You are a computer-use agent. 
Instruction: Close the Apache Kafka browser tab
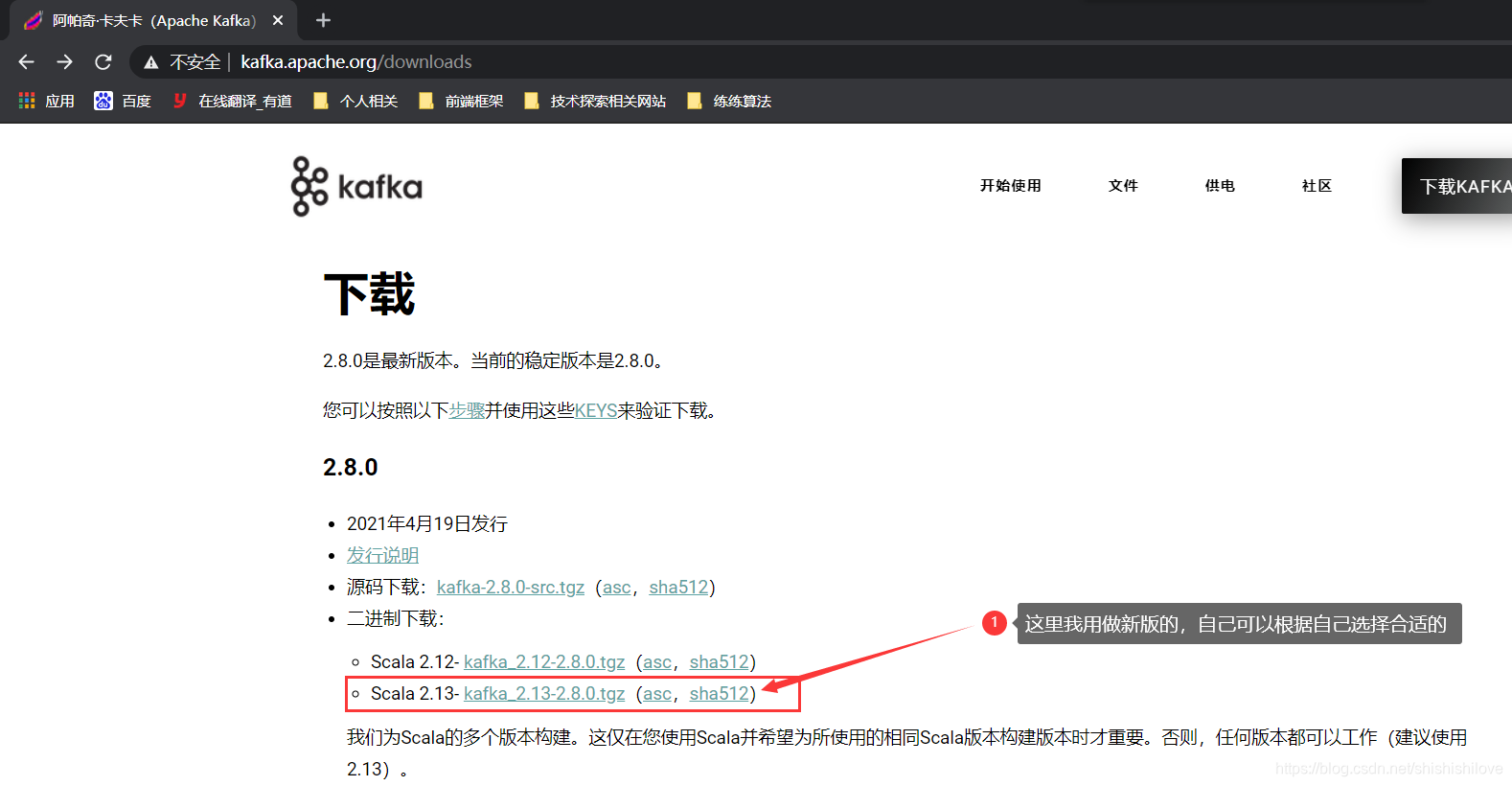(278, 20)
